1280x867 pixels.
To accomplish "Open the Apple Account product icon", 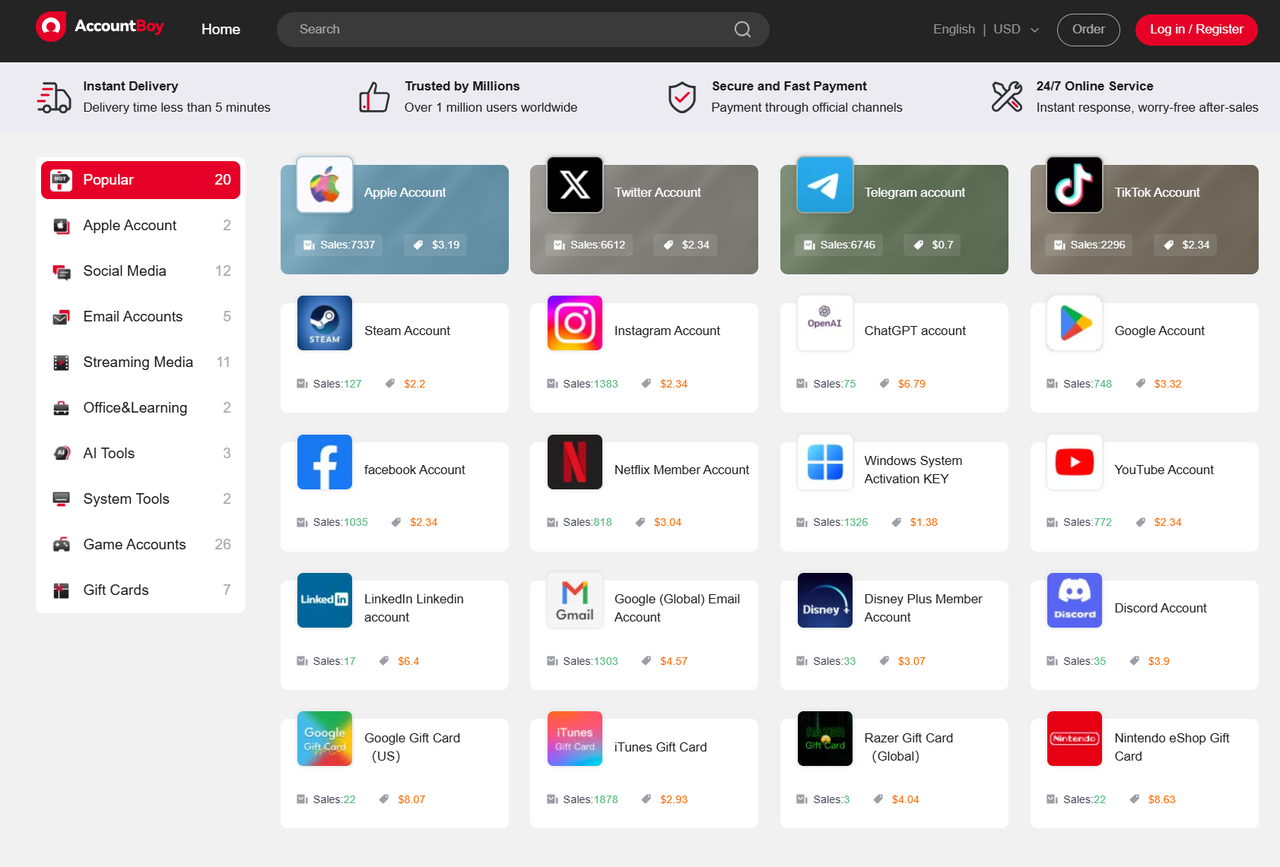I will 325,184.
